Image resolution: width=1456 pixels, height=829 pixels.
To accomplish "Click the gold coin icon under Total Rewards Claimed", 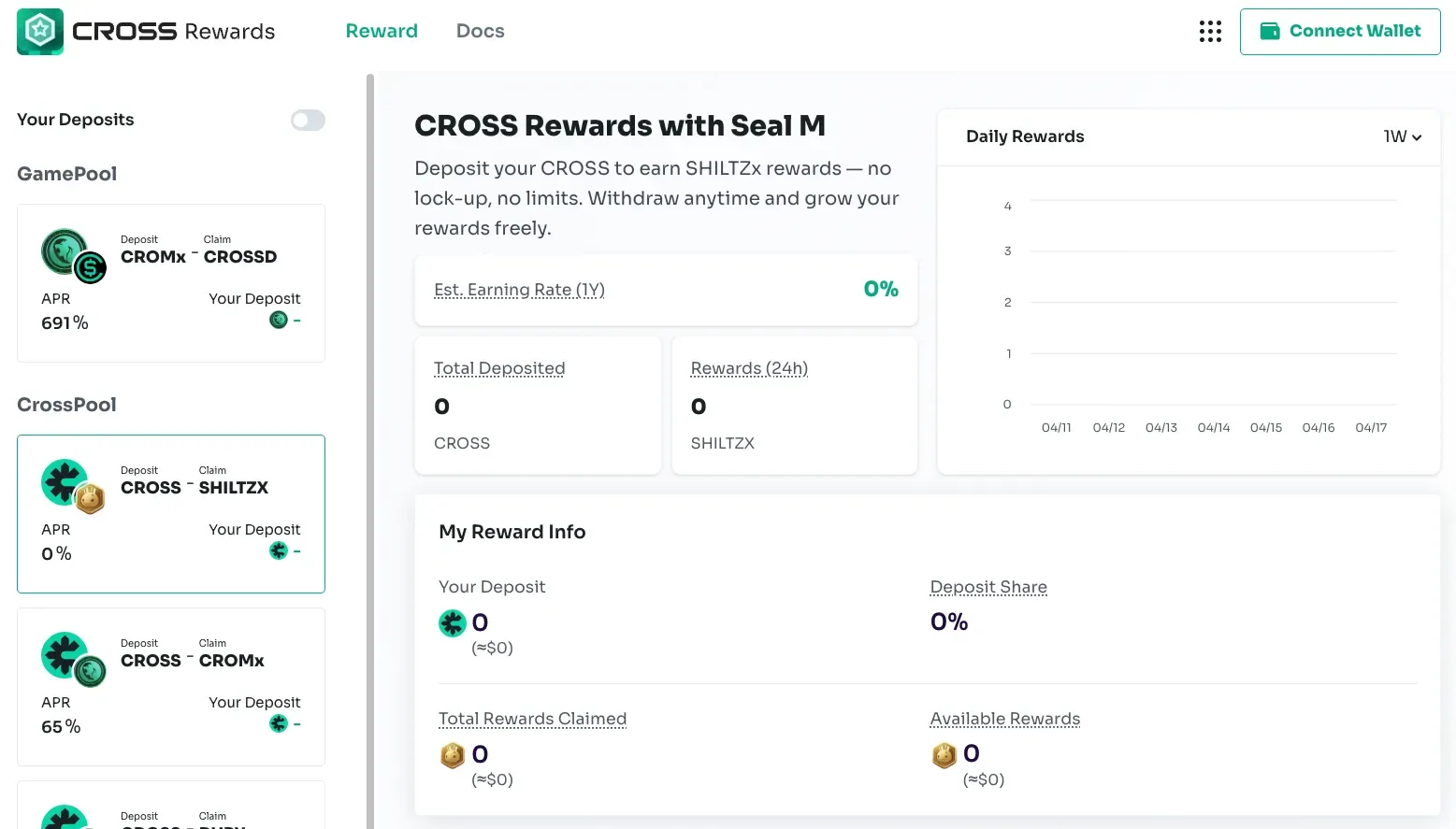I will pyautogui.click(x=453, y=755).
